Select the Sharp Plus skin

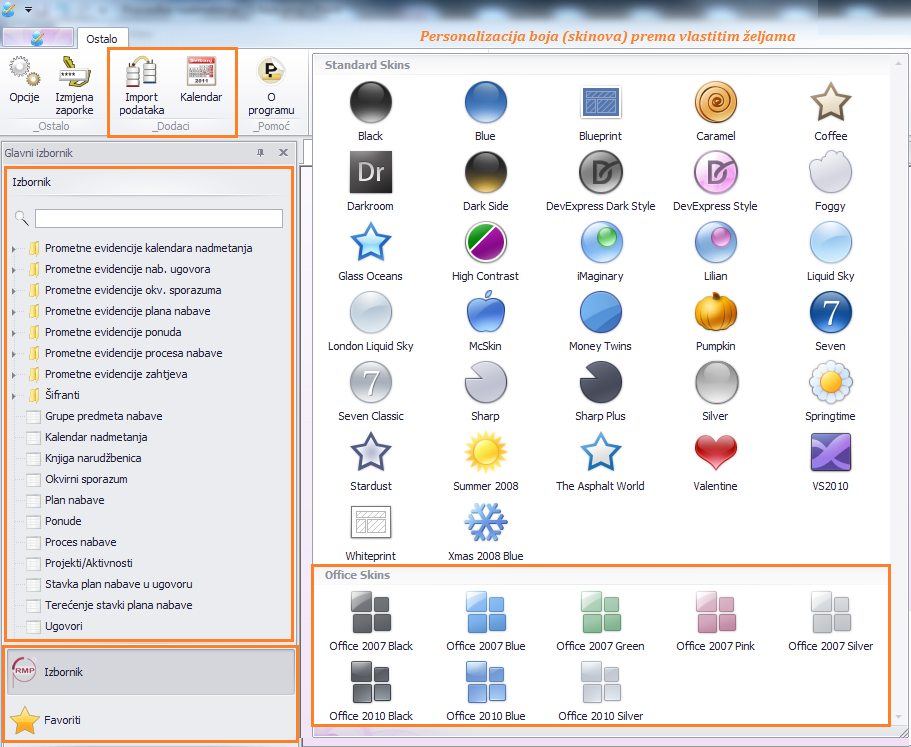click(x=600, y=392)
